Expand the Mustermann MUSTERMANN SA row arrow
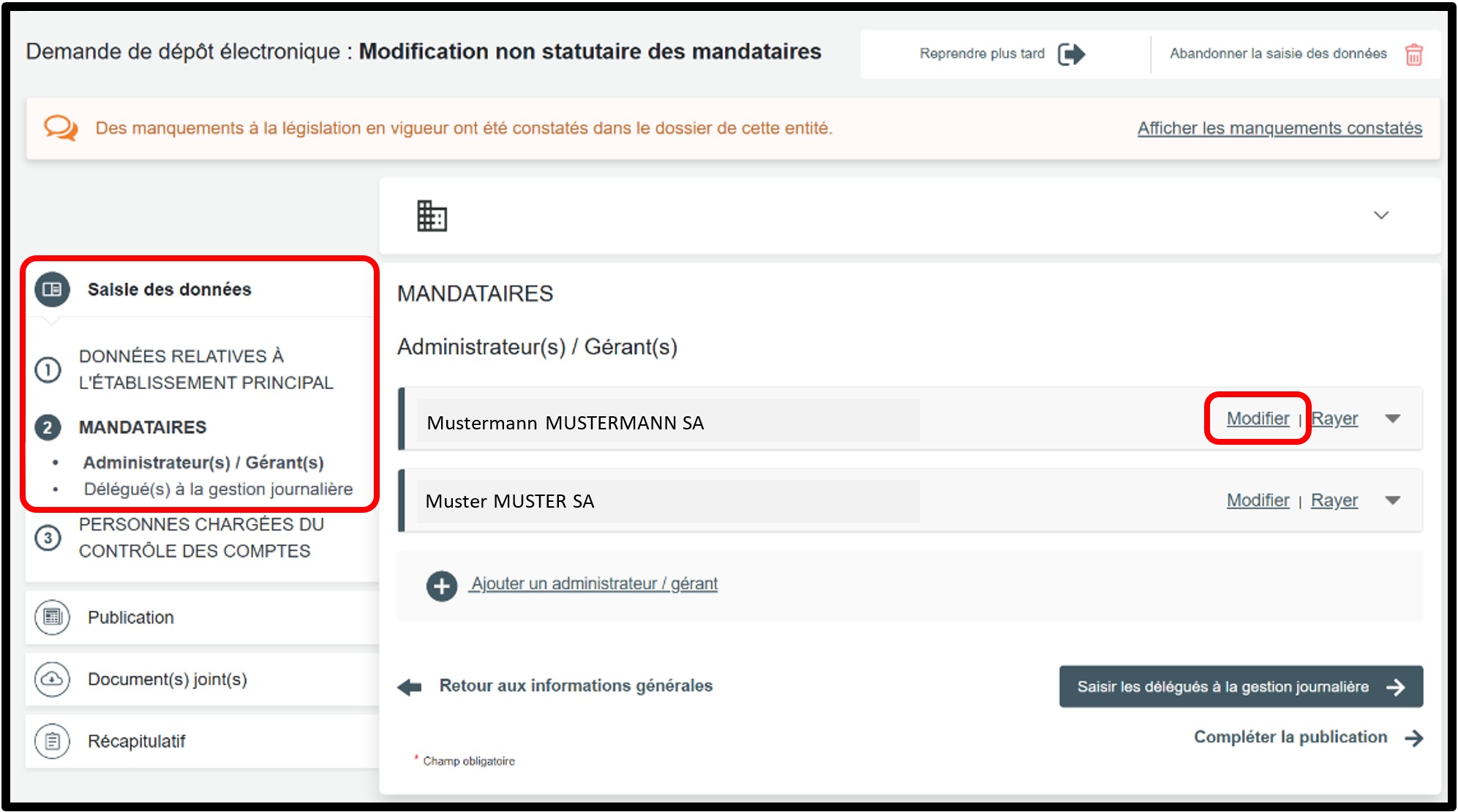Viewport: 1458px width, 812px height. 1392,419
